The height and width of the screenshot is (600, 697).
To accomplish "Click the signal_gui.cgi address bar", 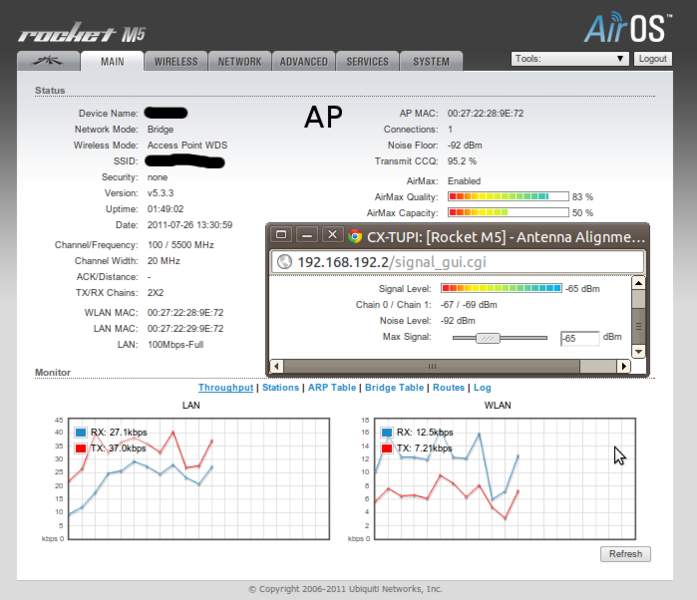I will 457,262.
